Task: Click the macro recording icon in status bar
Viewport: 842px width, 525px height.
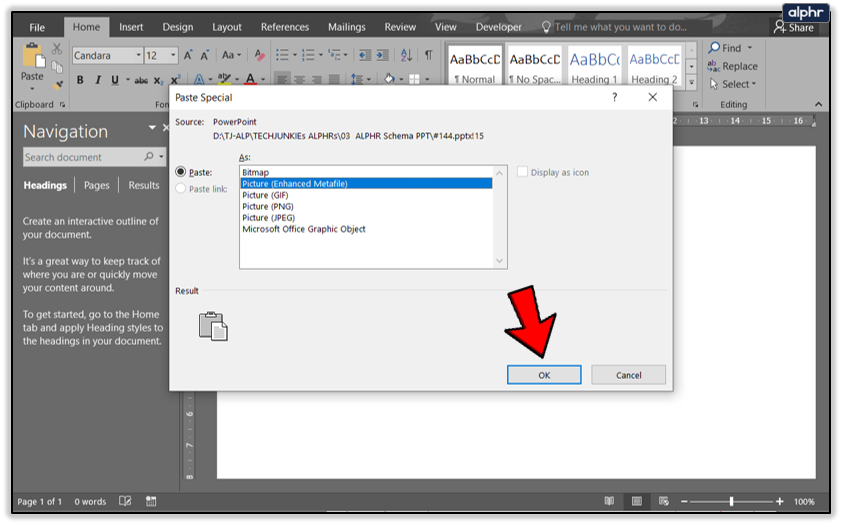Action: pos(151,501)
